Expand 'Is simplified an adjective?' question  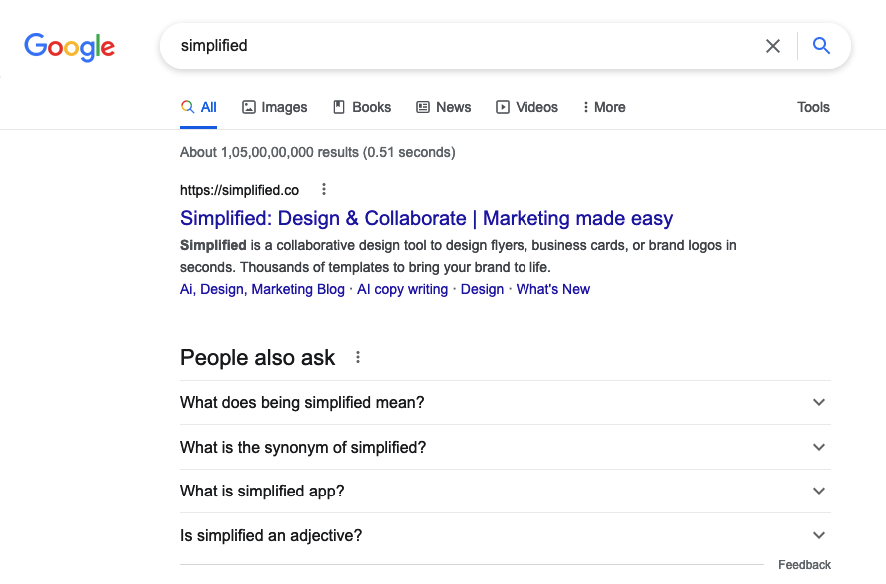[x=505, y=535]
